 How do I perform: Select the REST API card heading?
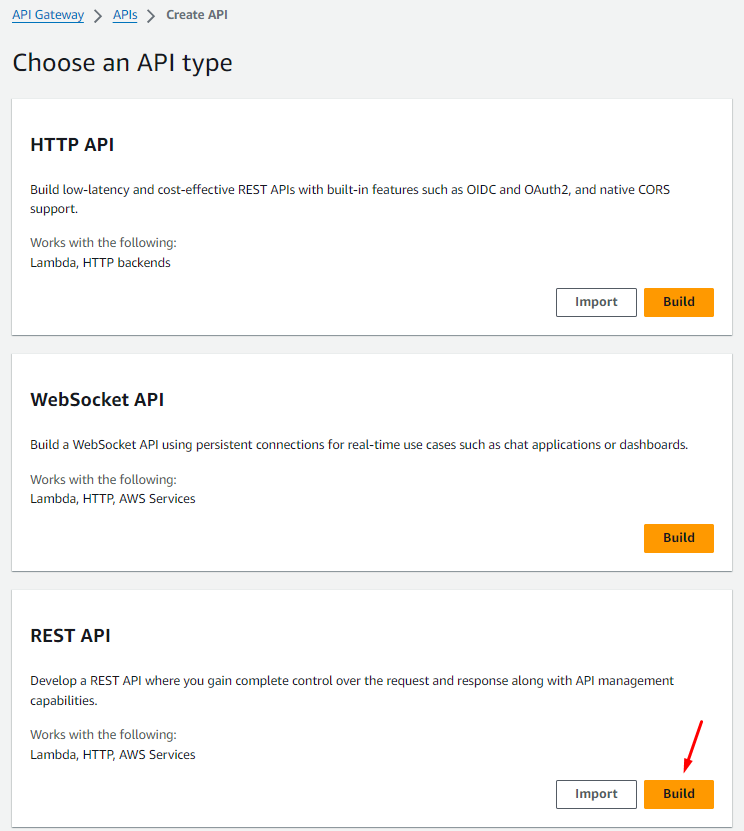pyautogui.click(x=70, y=636)
